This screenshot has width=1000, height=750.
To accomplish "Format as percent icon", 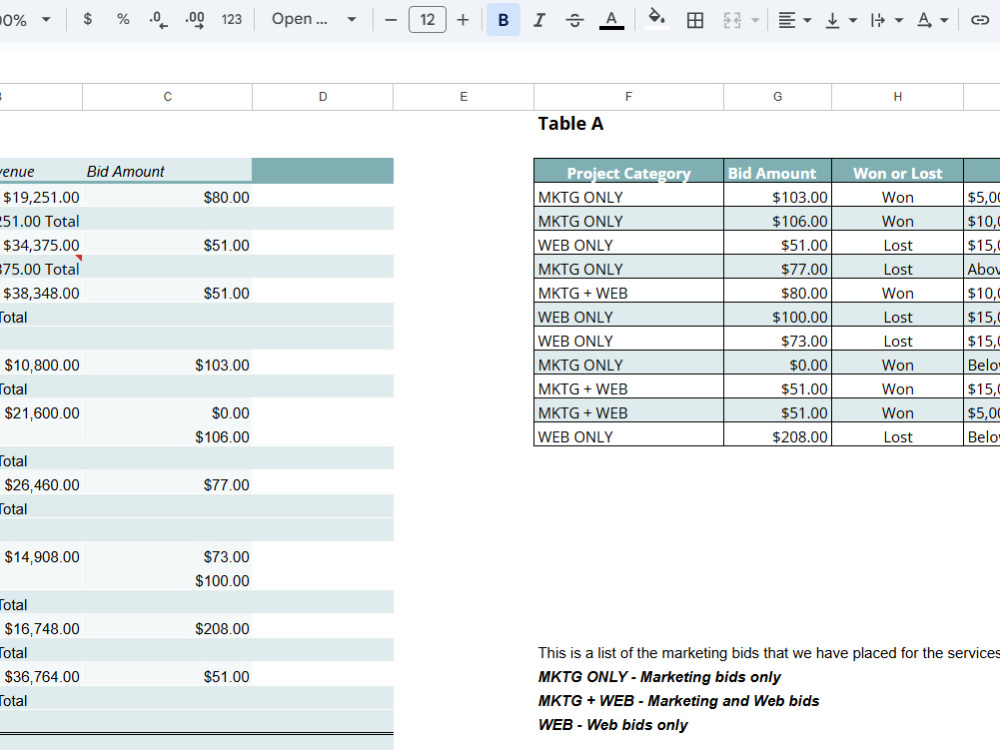I will (x=123, y=19).
